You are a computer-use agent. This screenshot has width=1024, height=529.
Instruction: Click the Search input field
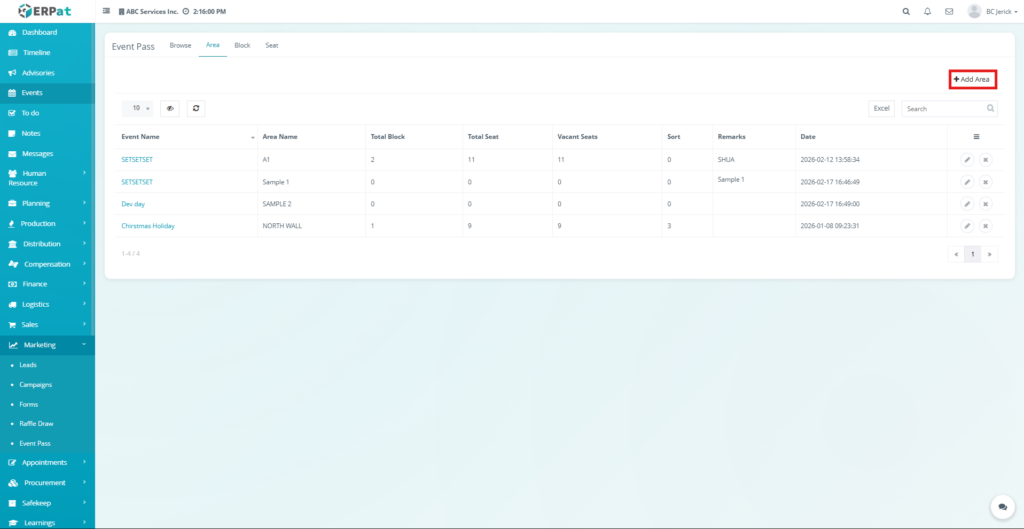point(945,108)
